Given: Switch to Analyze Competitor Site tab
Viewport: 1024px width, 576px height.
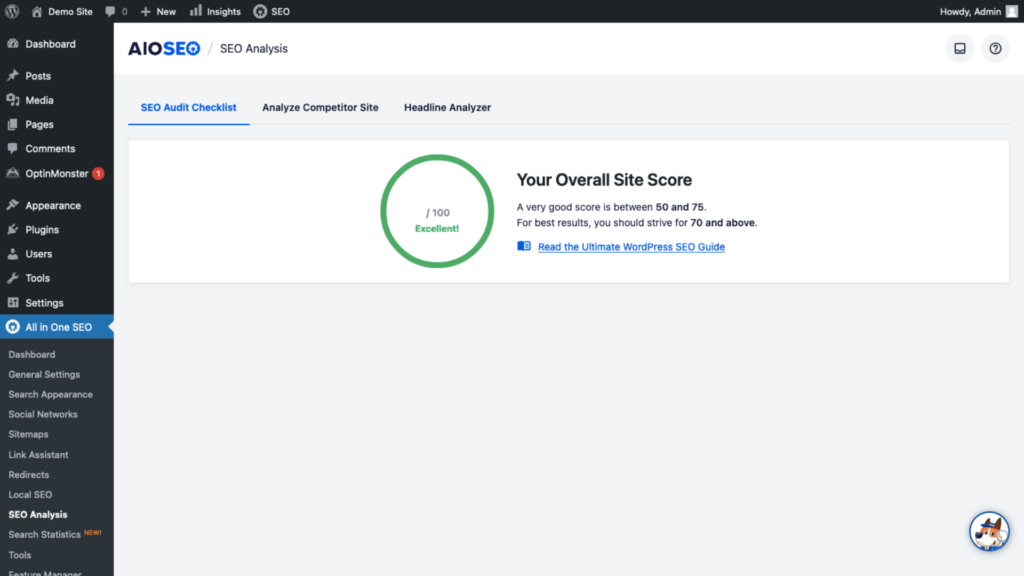Looking at the screenshot, I should (x=320, y=107).
